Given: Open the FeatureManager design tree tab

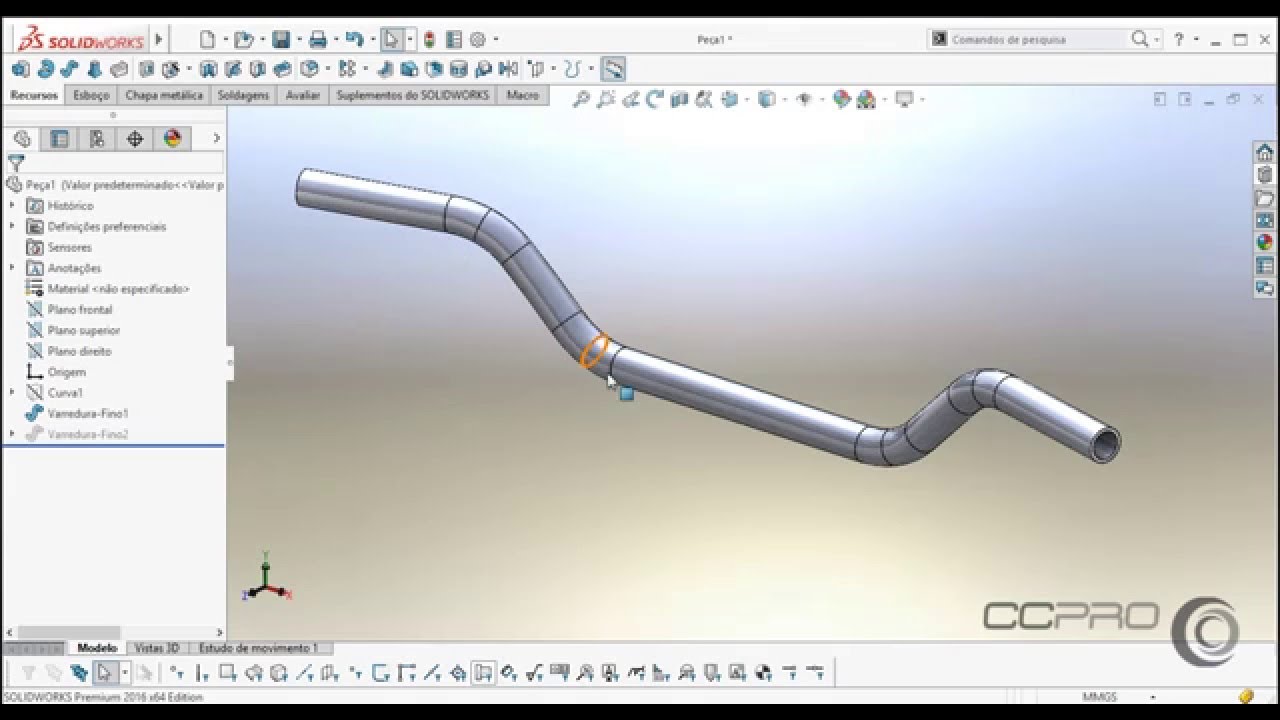Looking at the screenshot, I should point(22,138).
